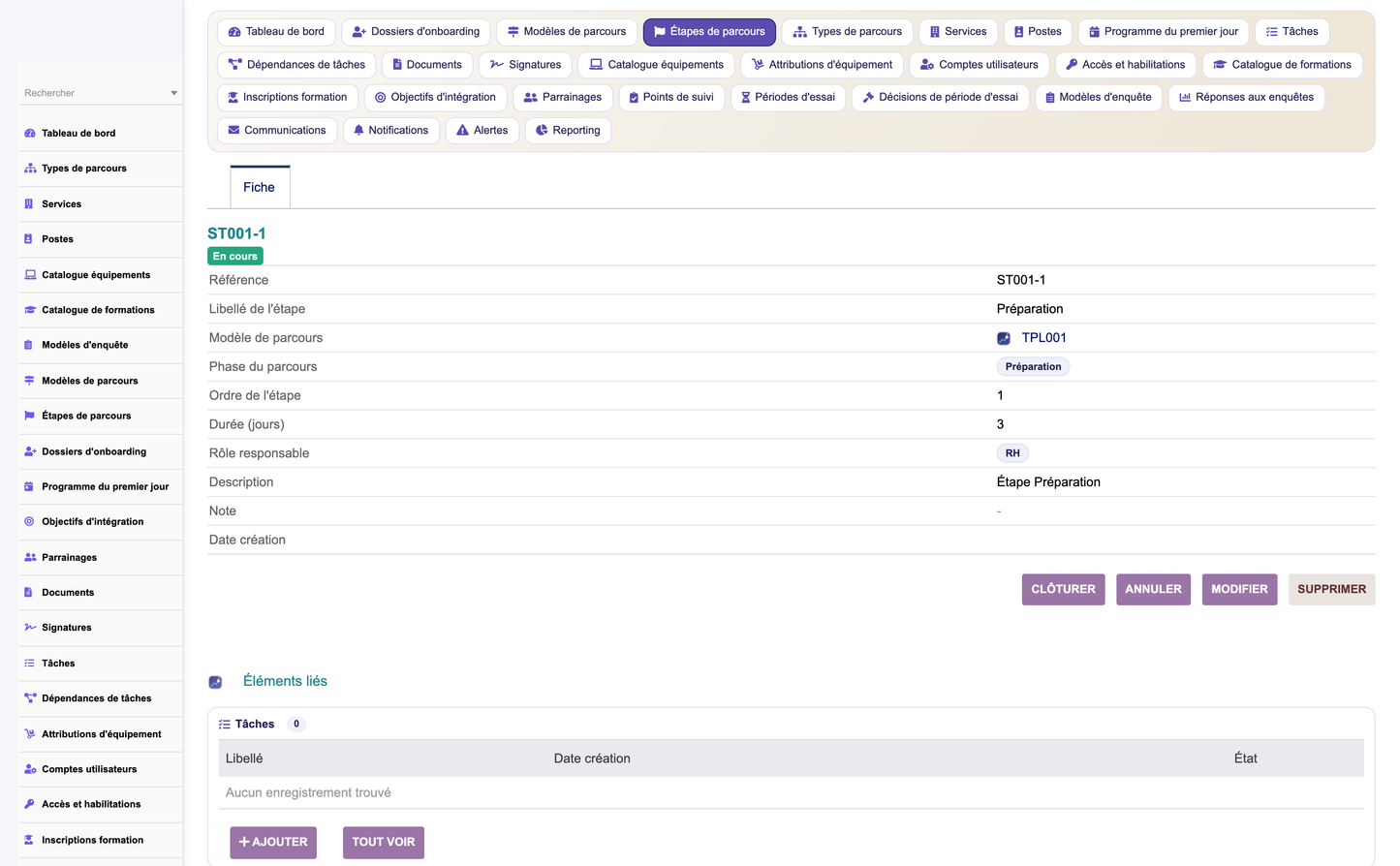Click the list icon beside sidebar Tâches

[29, 664]
